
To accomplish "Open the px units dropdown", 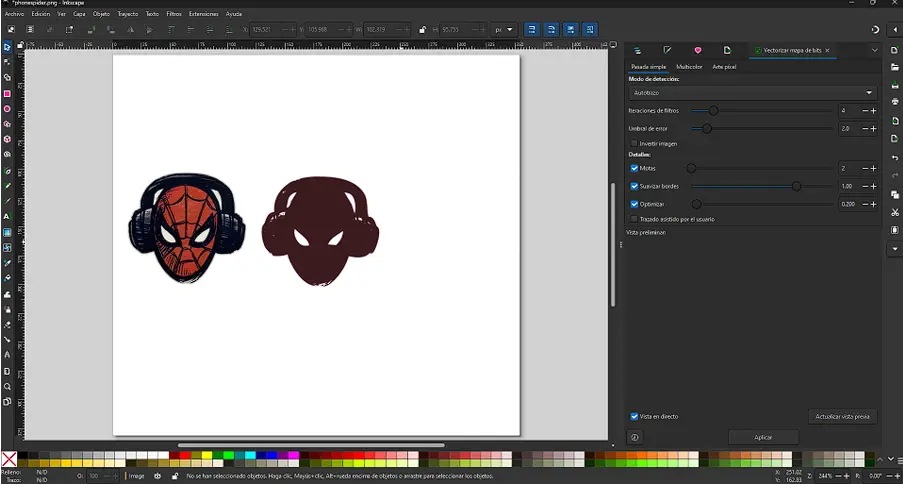I will click(x=503, y=29).
